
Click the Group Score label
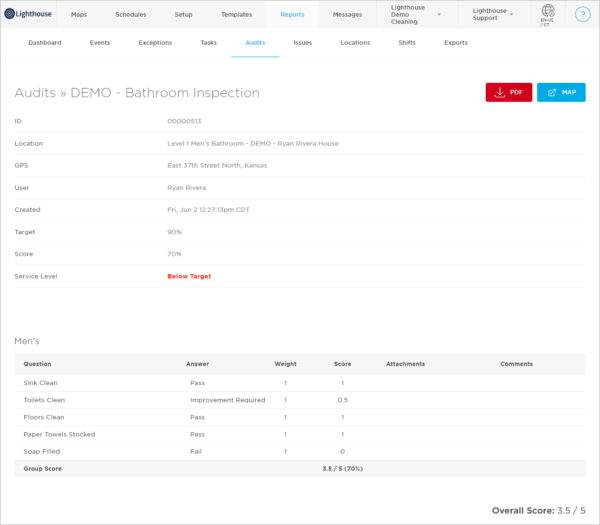(x=42, y=469)
